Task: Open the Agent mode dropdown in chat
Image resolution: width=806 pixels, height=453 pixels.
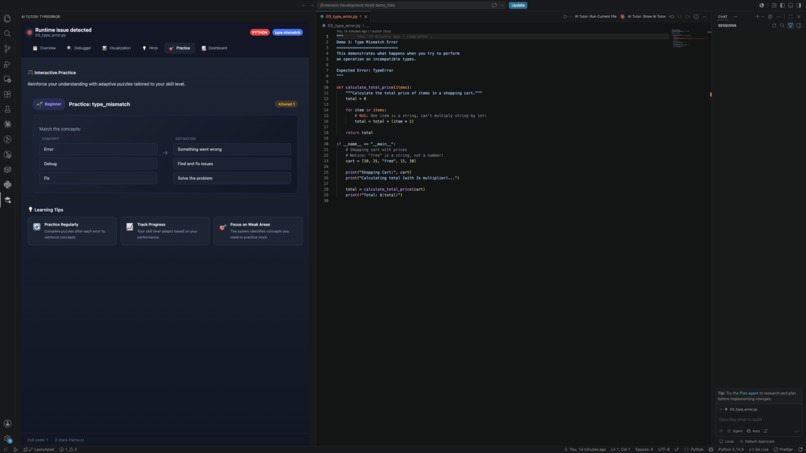Action: (x=735, y=431)
